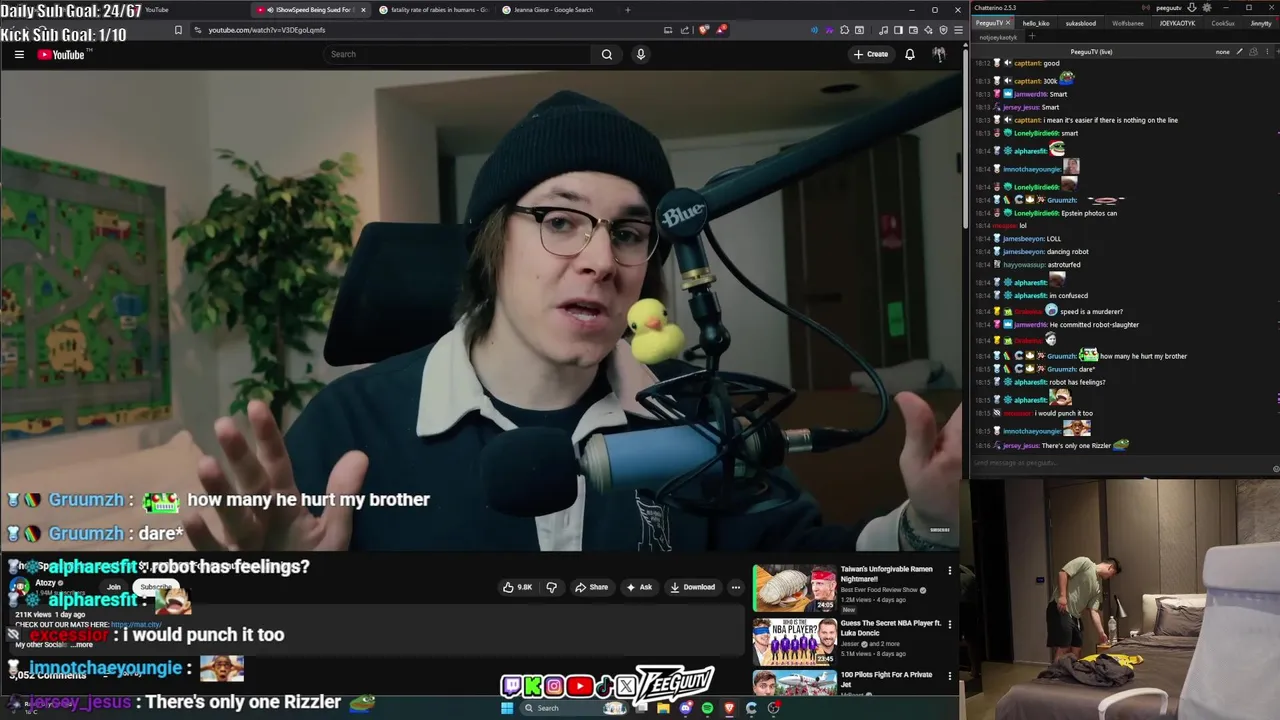Share the YouTube video
The width and height of the screenshot is (1280, 720).
click(592, 587)
